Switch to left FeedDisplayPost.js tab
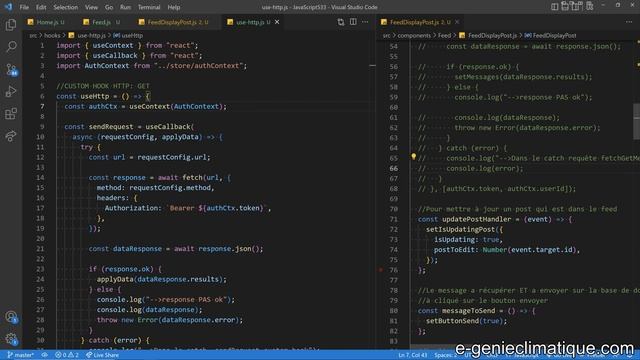 (x=173, y=22)
